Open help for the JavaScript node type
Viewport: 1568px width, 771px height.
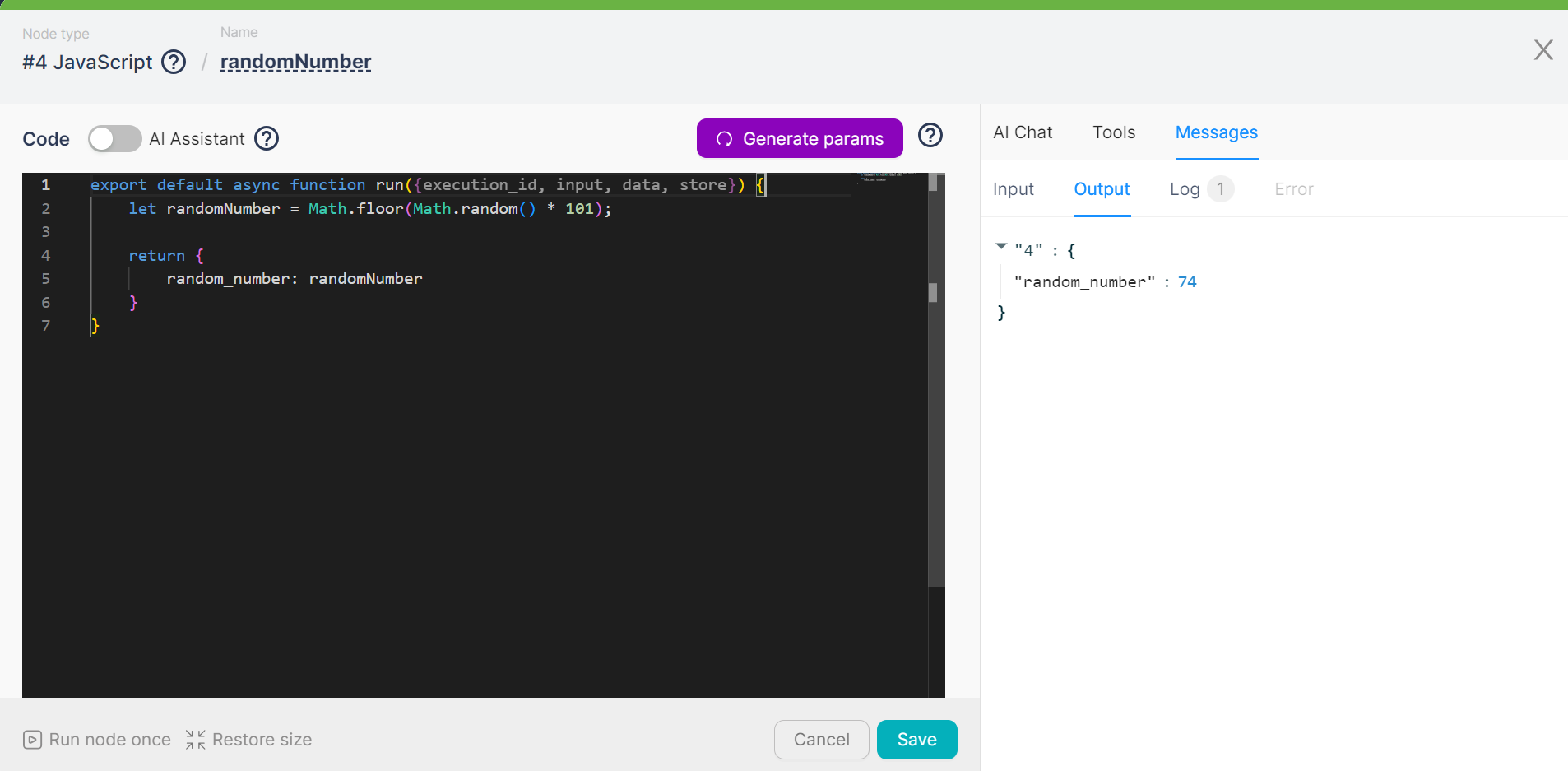[x=174, y=61]
